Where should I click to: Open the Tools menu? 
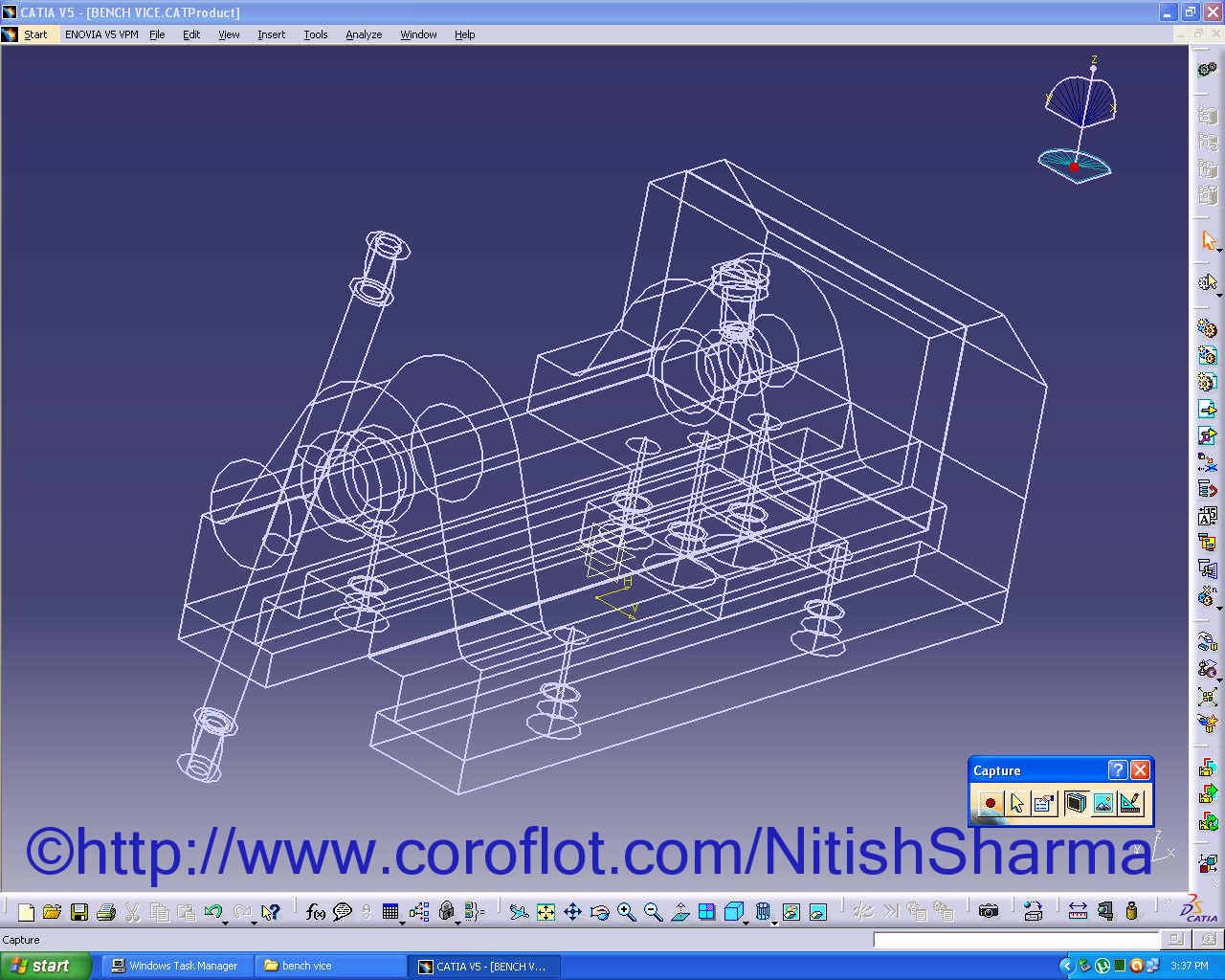click(x=315, y=34)
